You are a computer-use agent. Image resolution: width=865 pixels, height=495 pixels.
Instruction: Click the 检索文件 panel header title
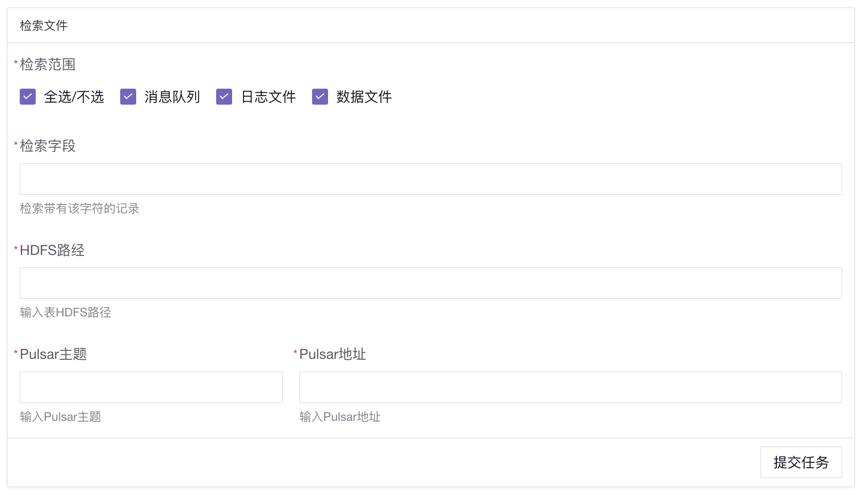coord(44,26)
